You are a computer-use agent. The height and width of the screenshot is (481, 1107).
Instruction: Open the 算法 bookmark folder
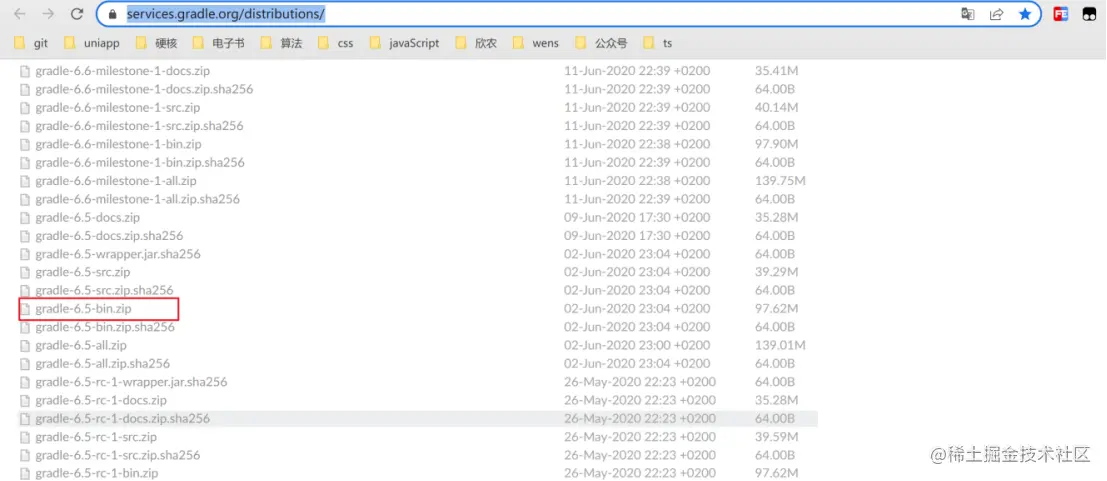(282, 43)
